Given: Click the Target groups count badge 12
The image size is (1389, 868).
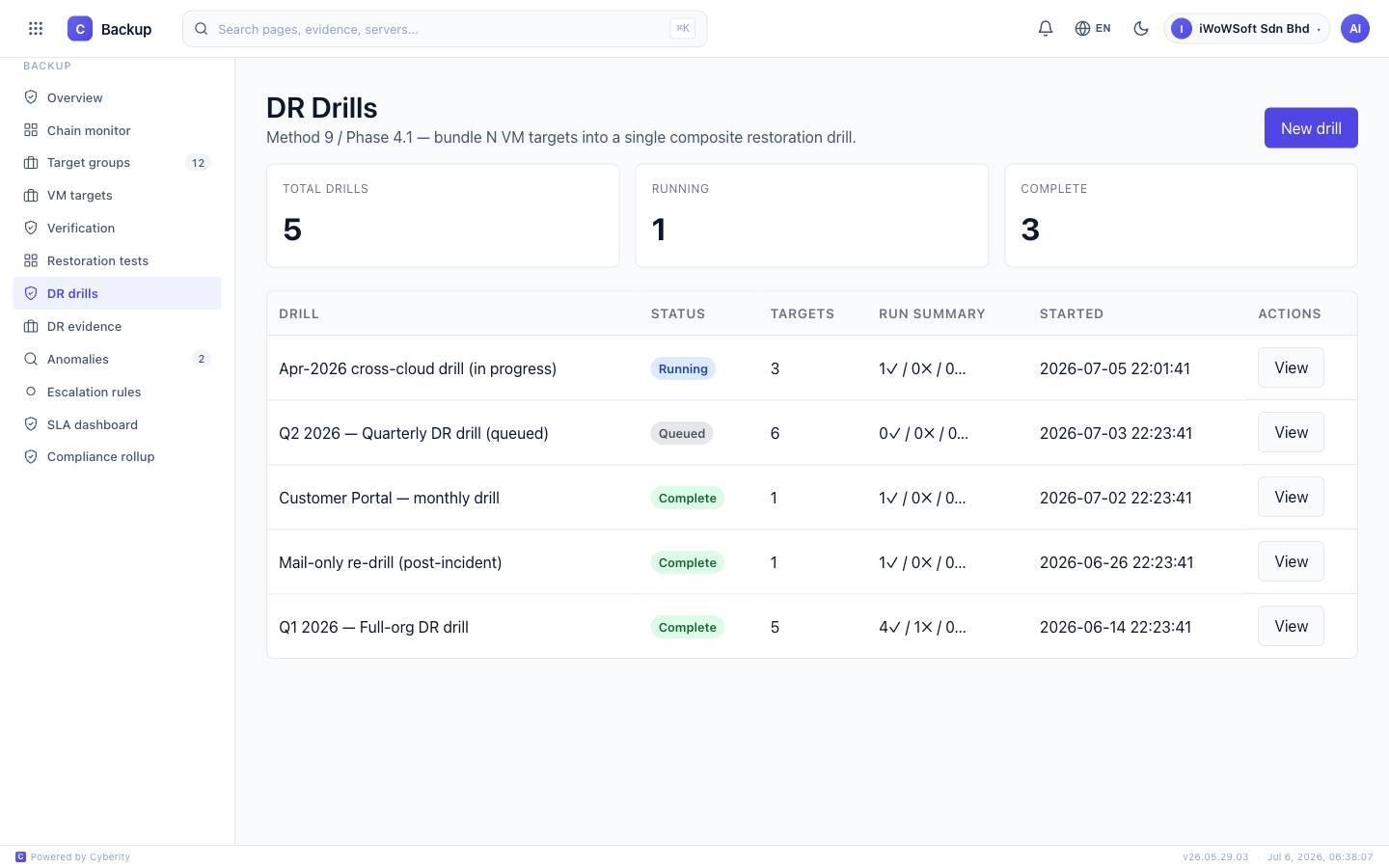Looking at the screenshot, I should 198,163.
